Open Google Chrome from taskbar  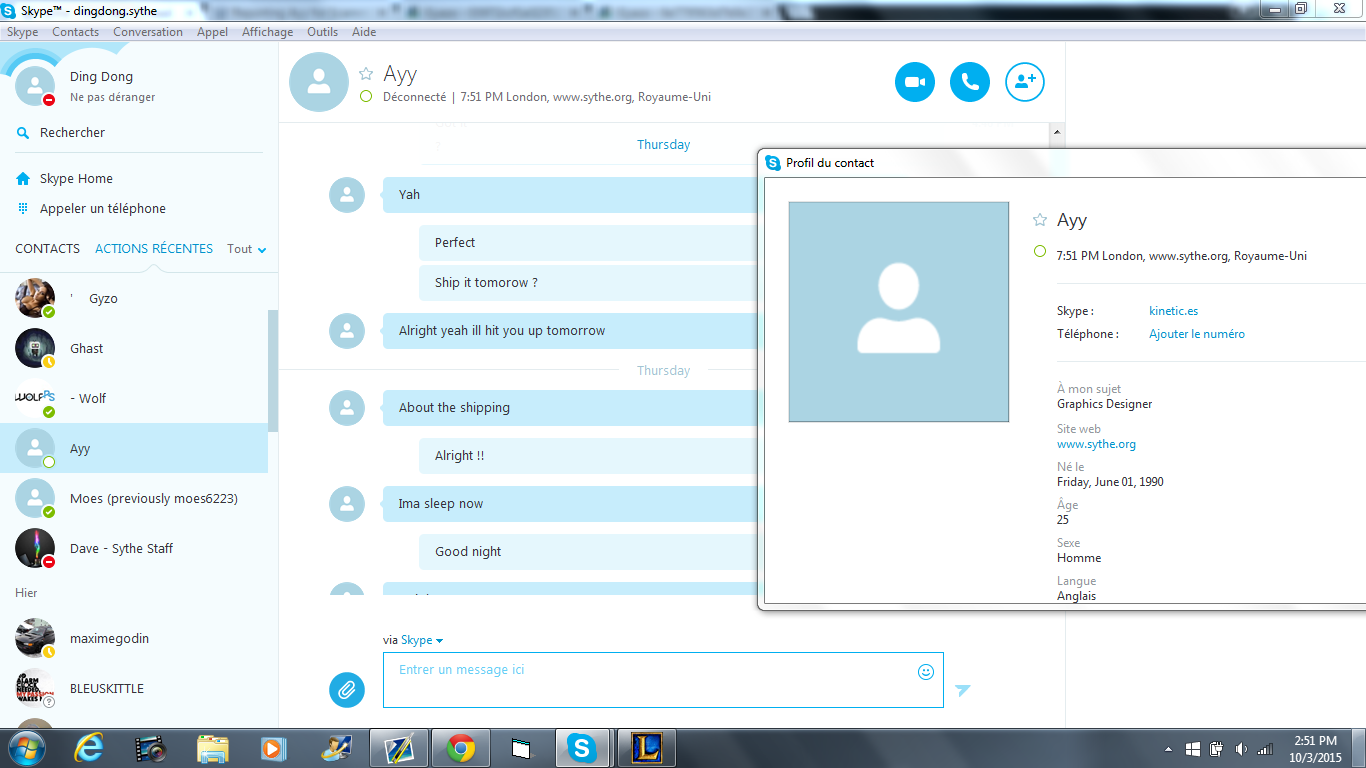tap(461, 748)
